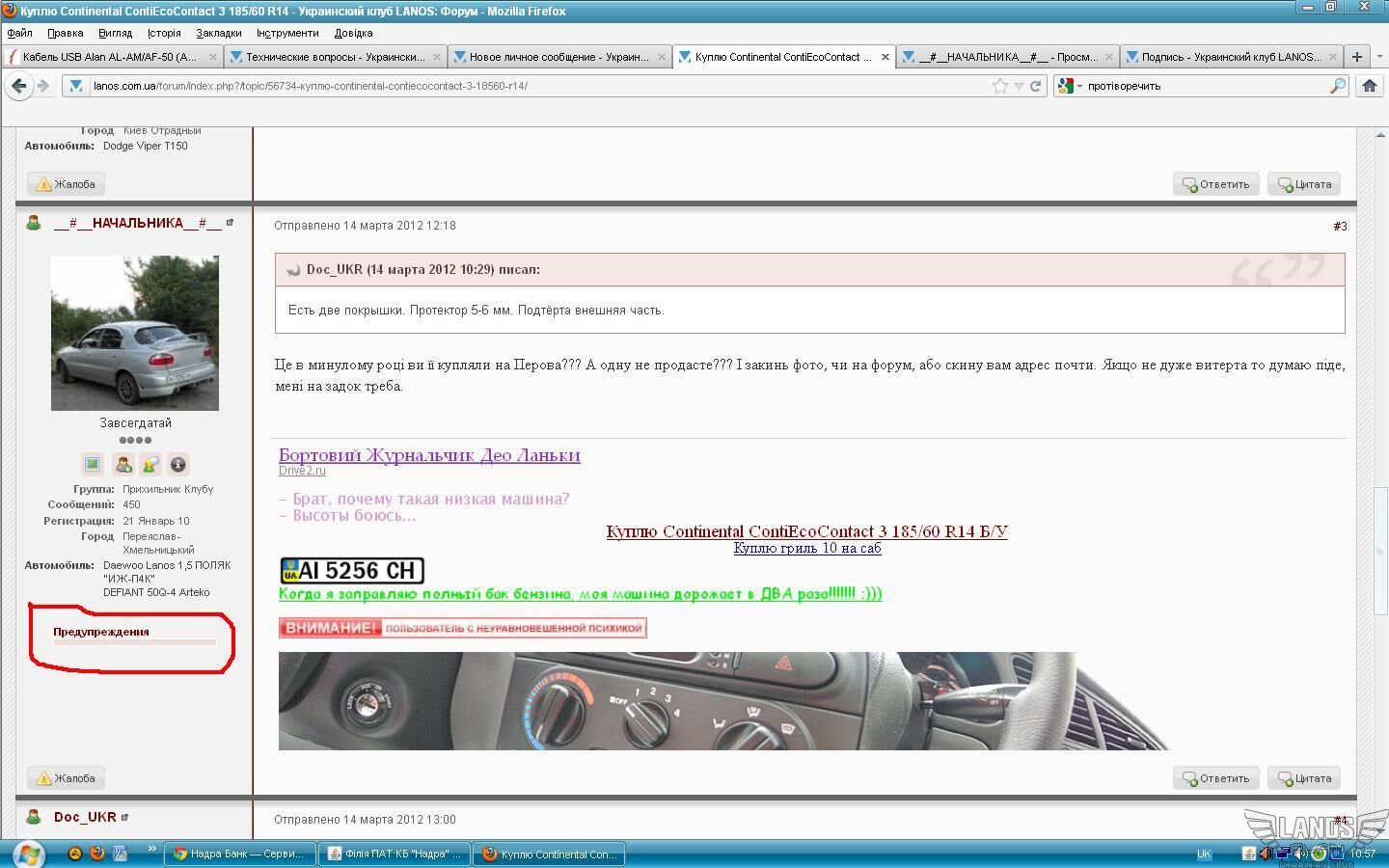This screenshot has height=868, width=1389.
Task: Click the Предупреждения warning level bar
Action: click(134, 641)
